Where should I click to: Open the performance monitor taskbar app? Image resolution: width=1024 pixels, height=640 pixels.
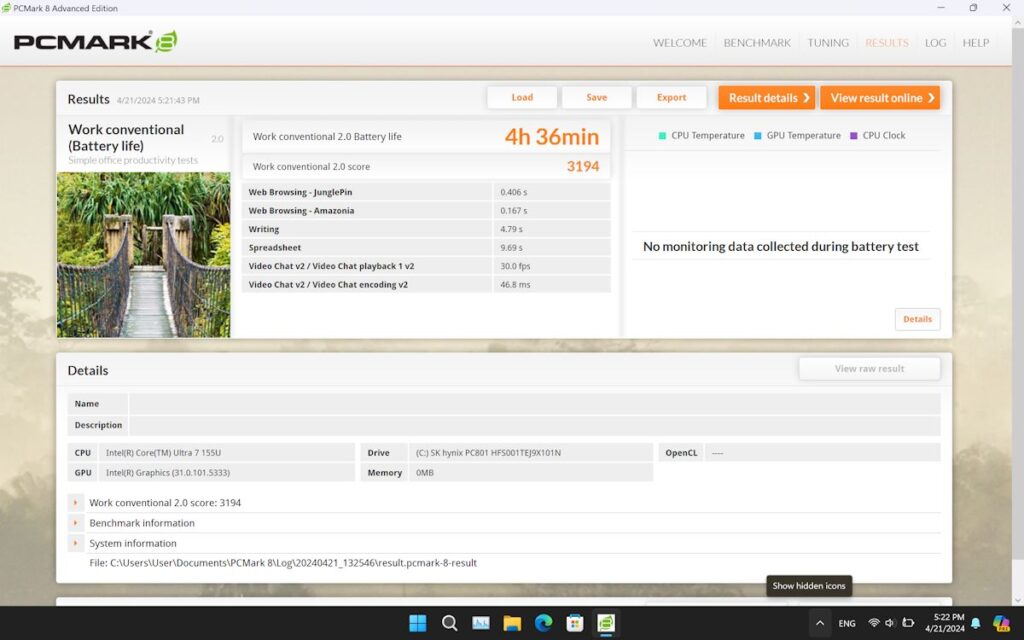click(x=481, y=623)
